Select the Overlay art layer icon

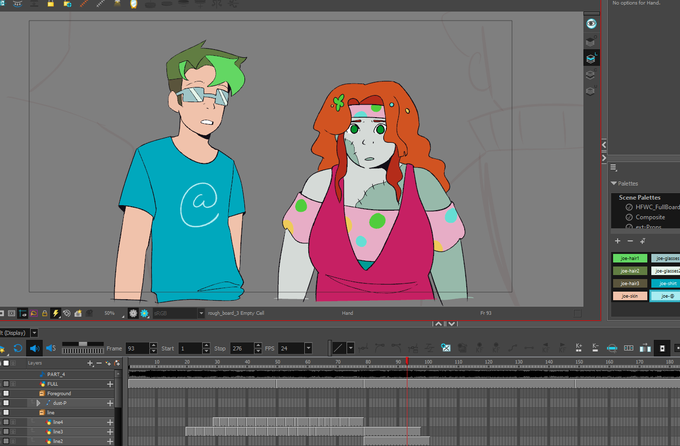(590, 41)
